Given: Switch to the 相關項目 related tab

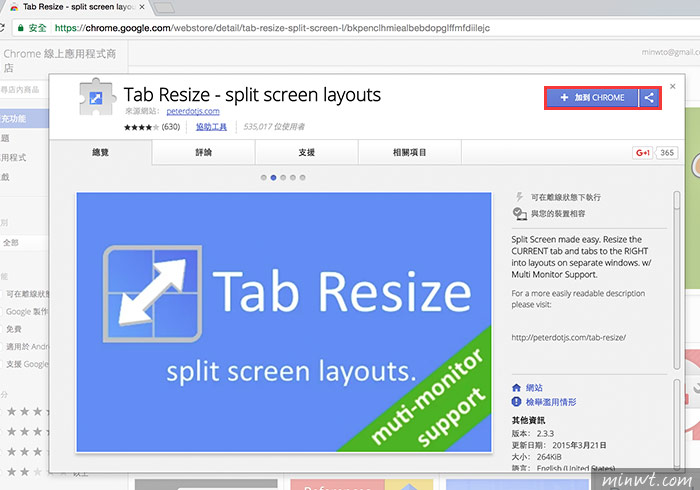Looking at the screenshot, I should click(x=410, y=153).
